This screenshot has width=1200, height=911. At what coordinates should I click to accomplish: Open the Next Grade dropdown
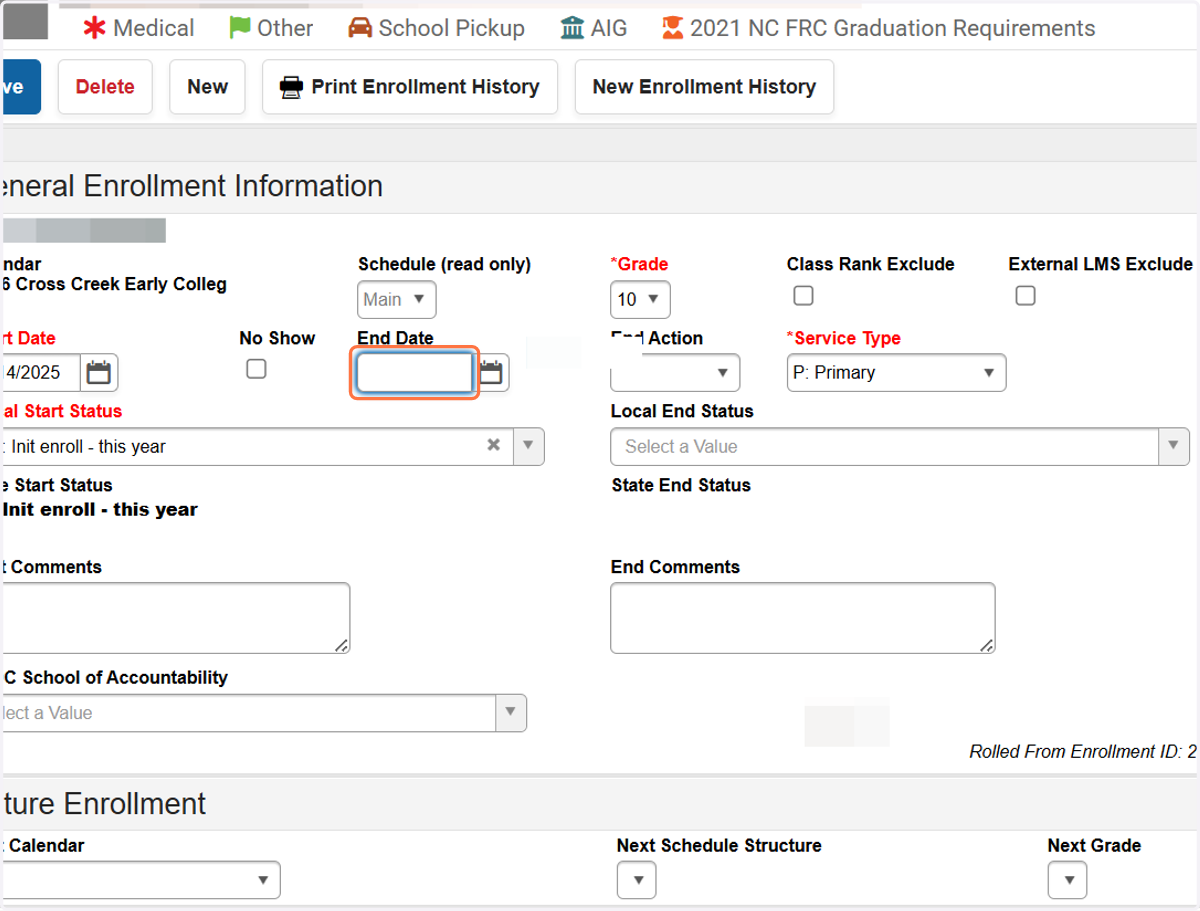(x=1068, y=880)
